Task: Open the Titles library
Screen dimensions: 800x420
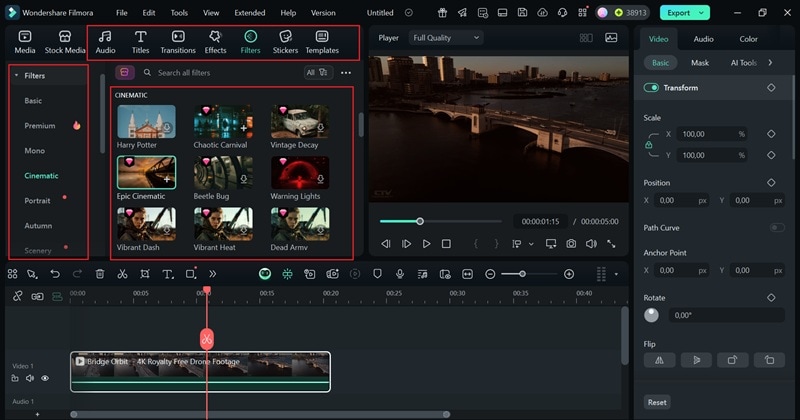Action: [140, 42]
